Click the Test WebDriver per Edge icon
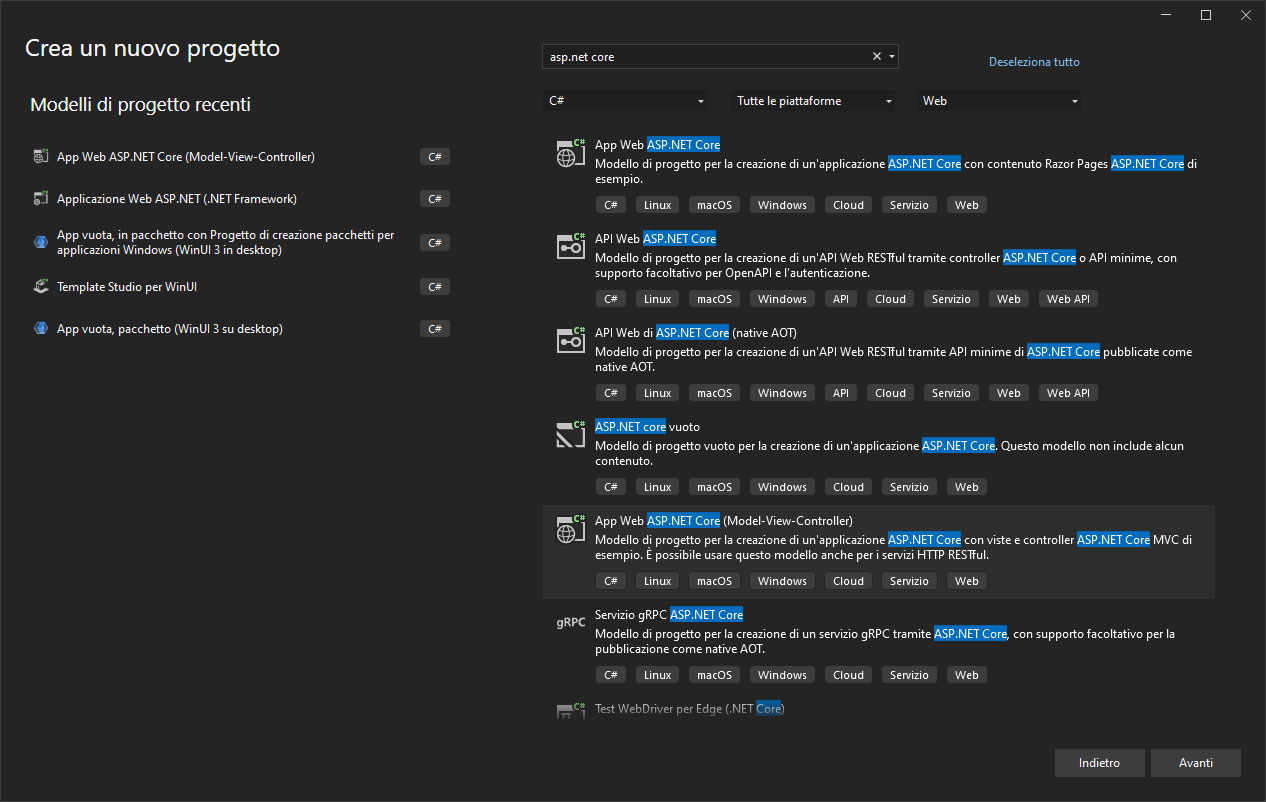This screenshot has height=802, width=1266. tap(570, 710)
